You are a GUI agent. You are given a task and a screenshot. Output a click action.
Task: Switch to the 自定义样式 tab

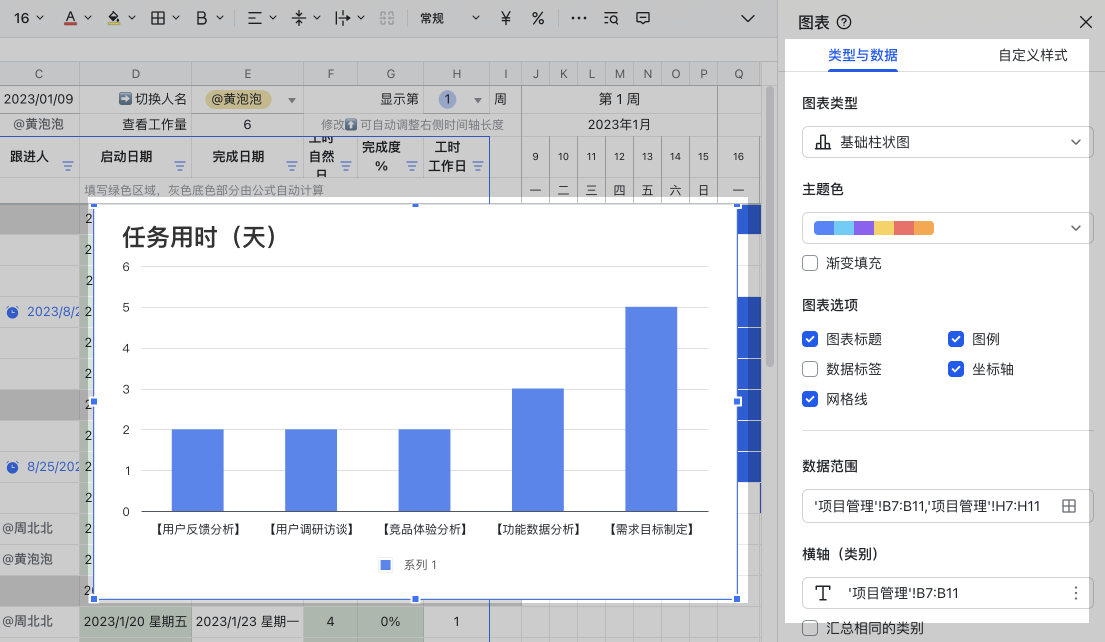(x=1032, y=55)
